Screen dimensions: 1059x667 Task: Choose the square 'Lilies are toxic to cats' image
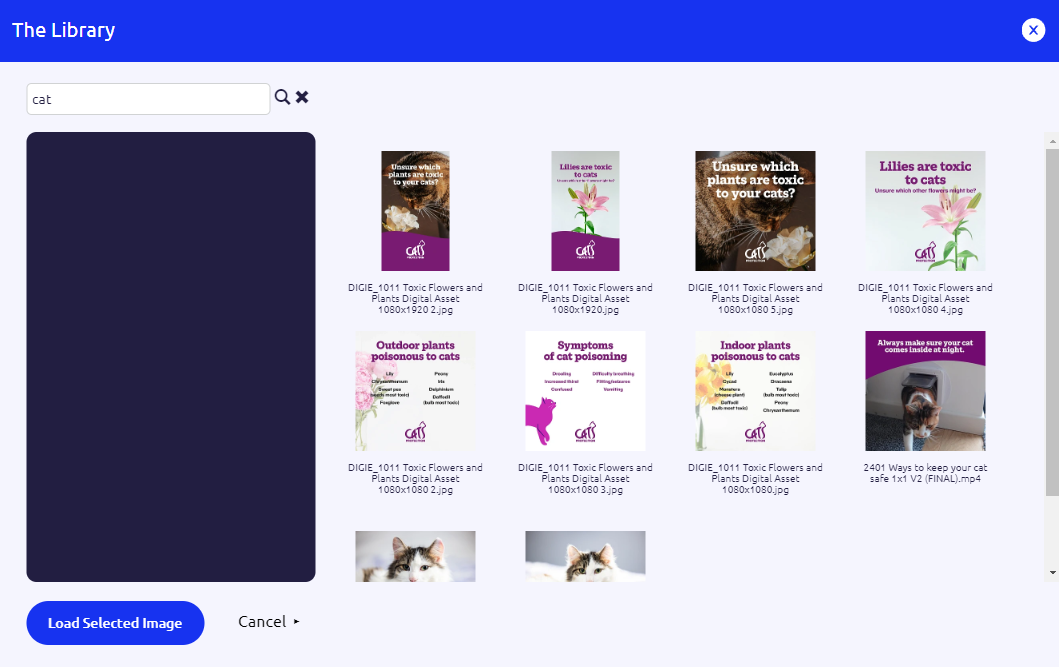(925, 211)
